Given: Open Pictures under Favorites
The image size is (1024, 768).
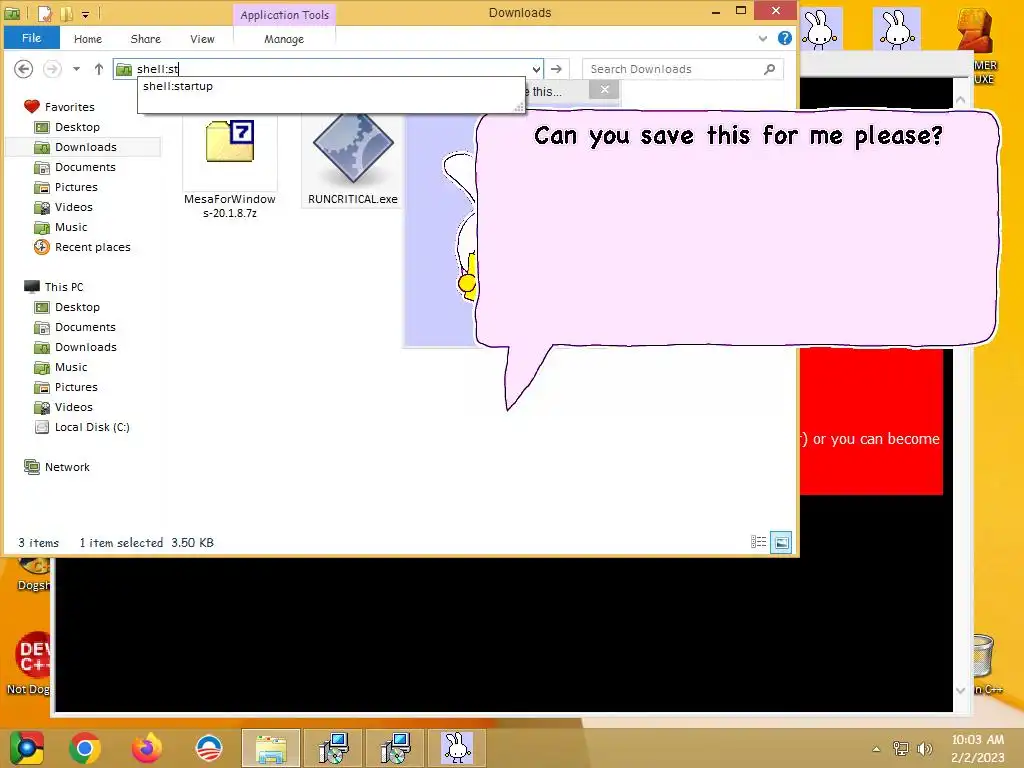Looking at the screenshot, I should (76, 187).
